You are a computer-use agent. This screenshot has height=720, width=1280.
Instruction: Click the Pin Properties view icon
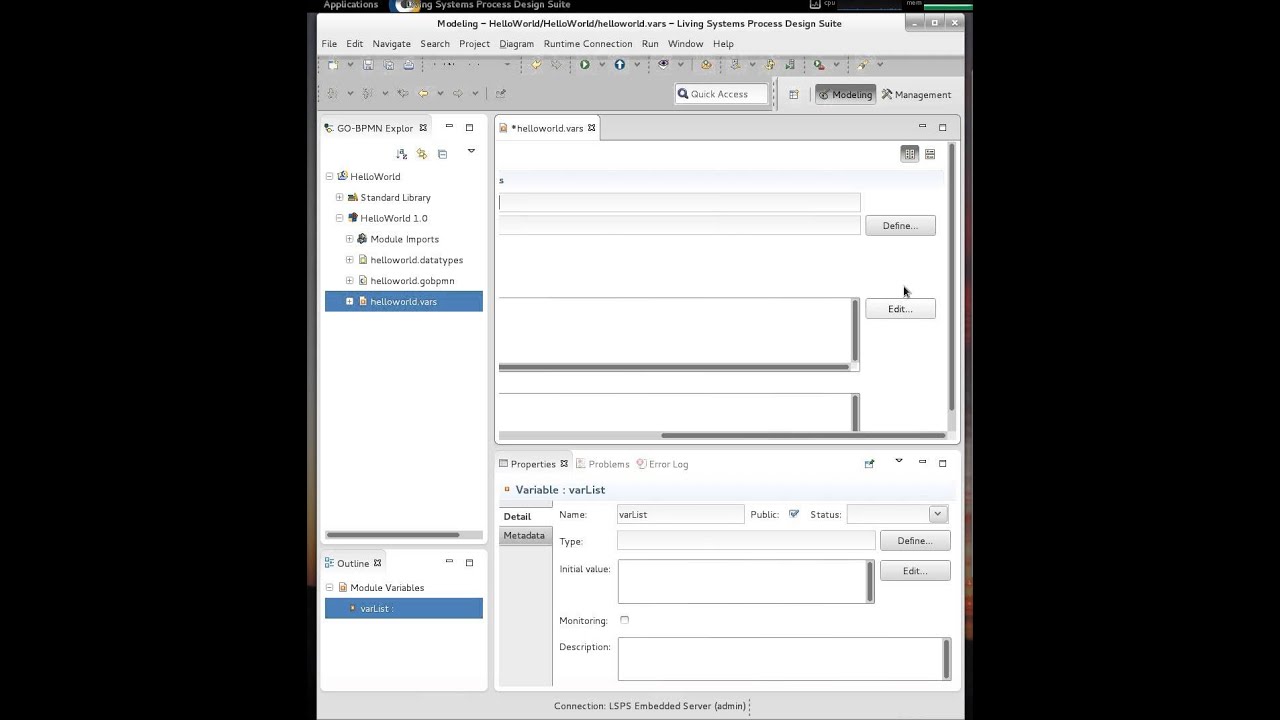(869, 464)
